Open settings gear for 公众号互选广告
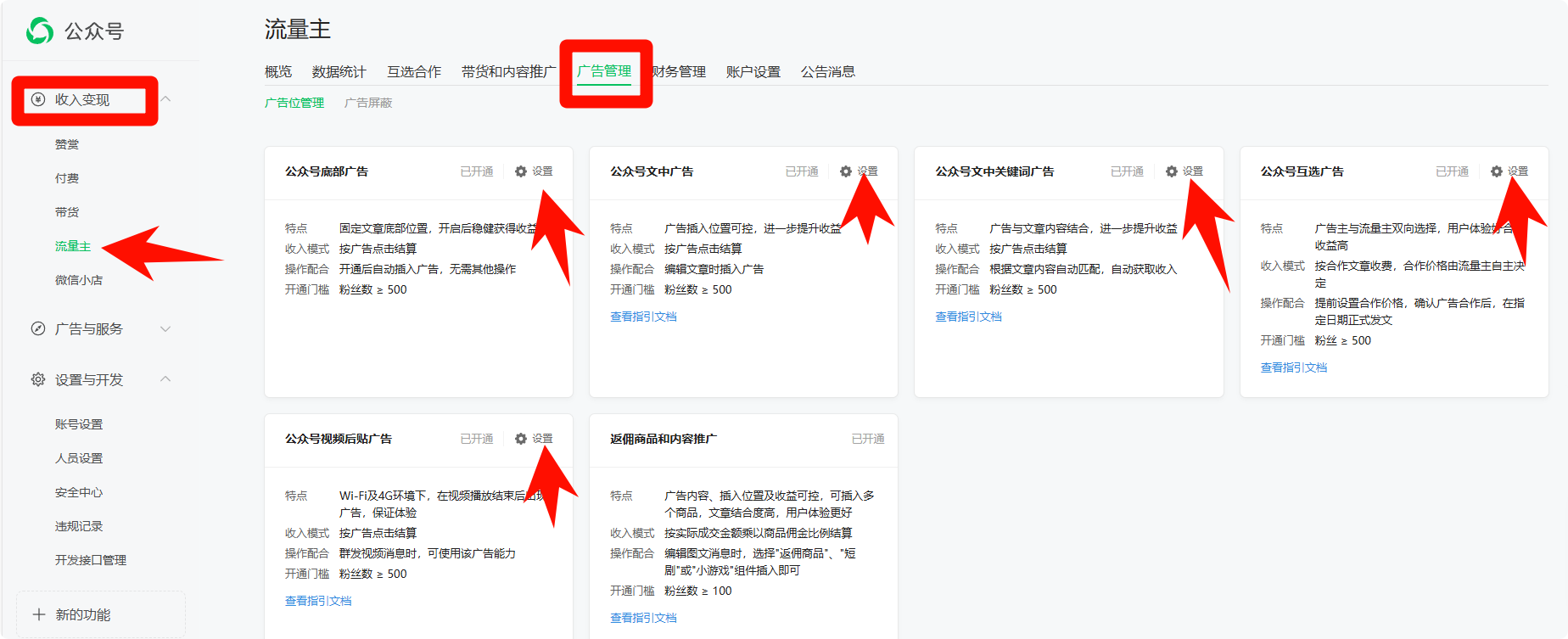The image size is (1568, 639). pos(1497,171)
